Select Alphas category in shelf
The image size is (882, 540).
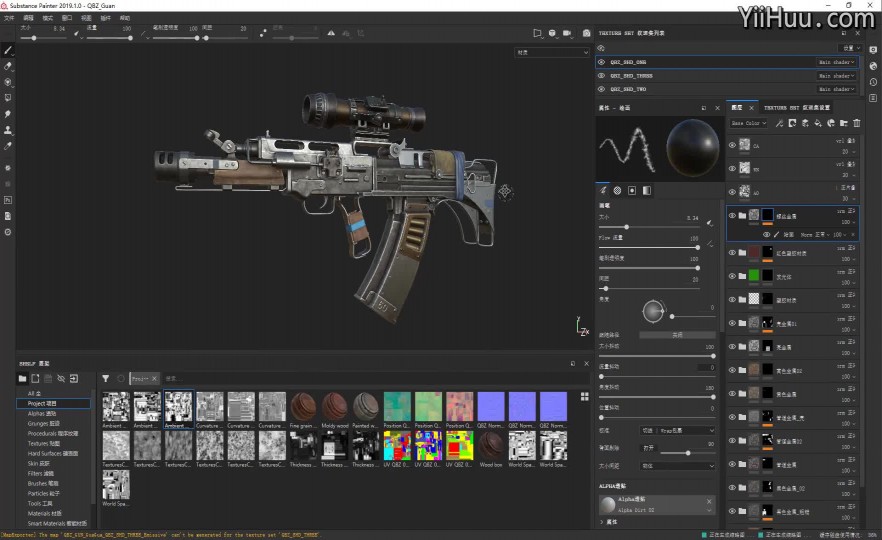[42, 413]
